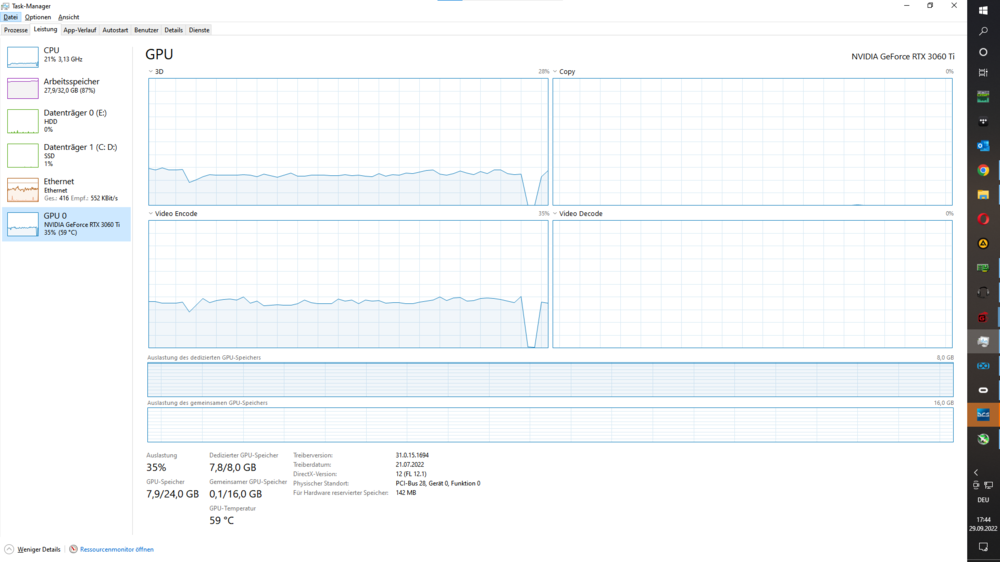Click the Ressourcenmonitor icon at the bottom
The image size is (1000, 562).
pyautogui.click(x=74, y=549)
